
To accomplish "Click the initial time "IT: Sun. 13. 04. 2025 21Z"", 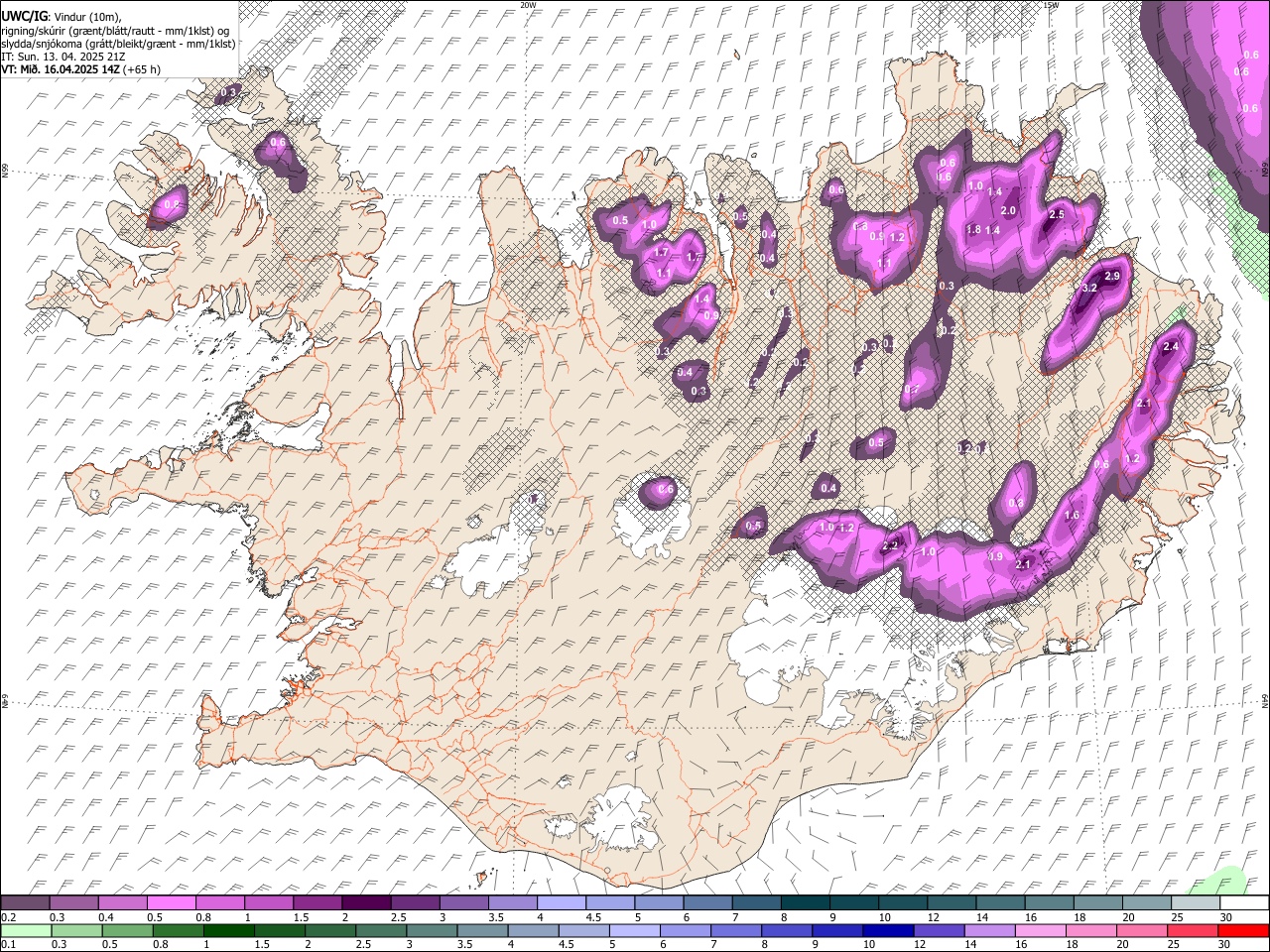I will tap(63, 57).
